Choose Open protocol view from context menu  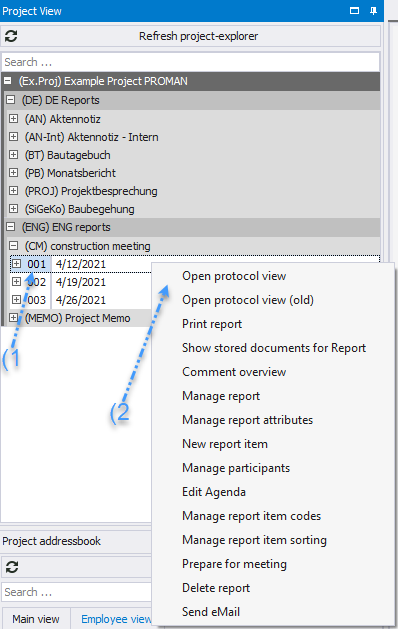[234, 276]
